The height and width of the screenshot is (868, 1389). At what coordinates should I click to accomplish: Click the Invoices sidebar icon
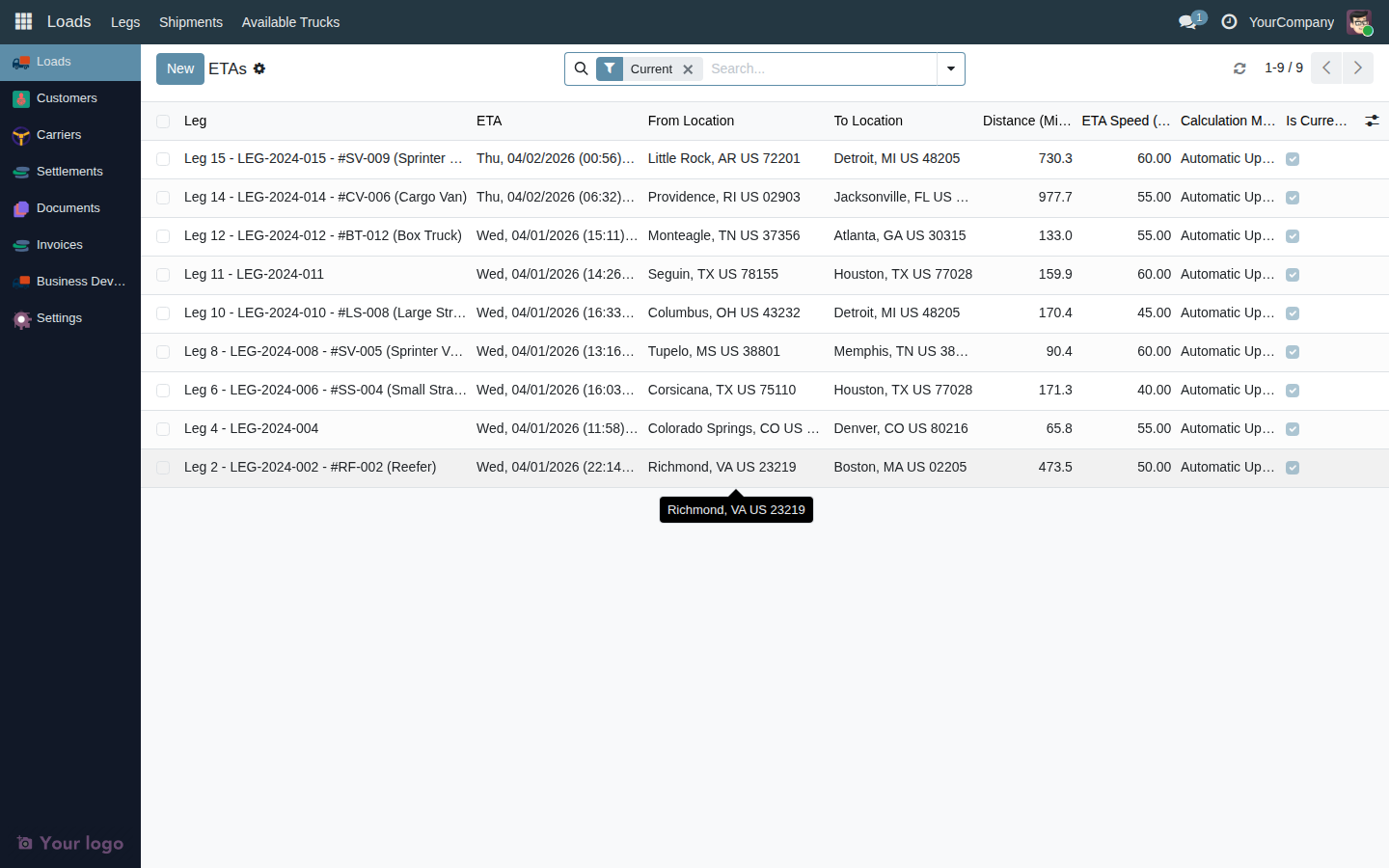pyautogui.click(x=21, y=245)
